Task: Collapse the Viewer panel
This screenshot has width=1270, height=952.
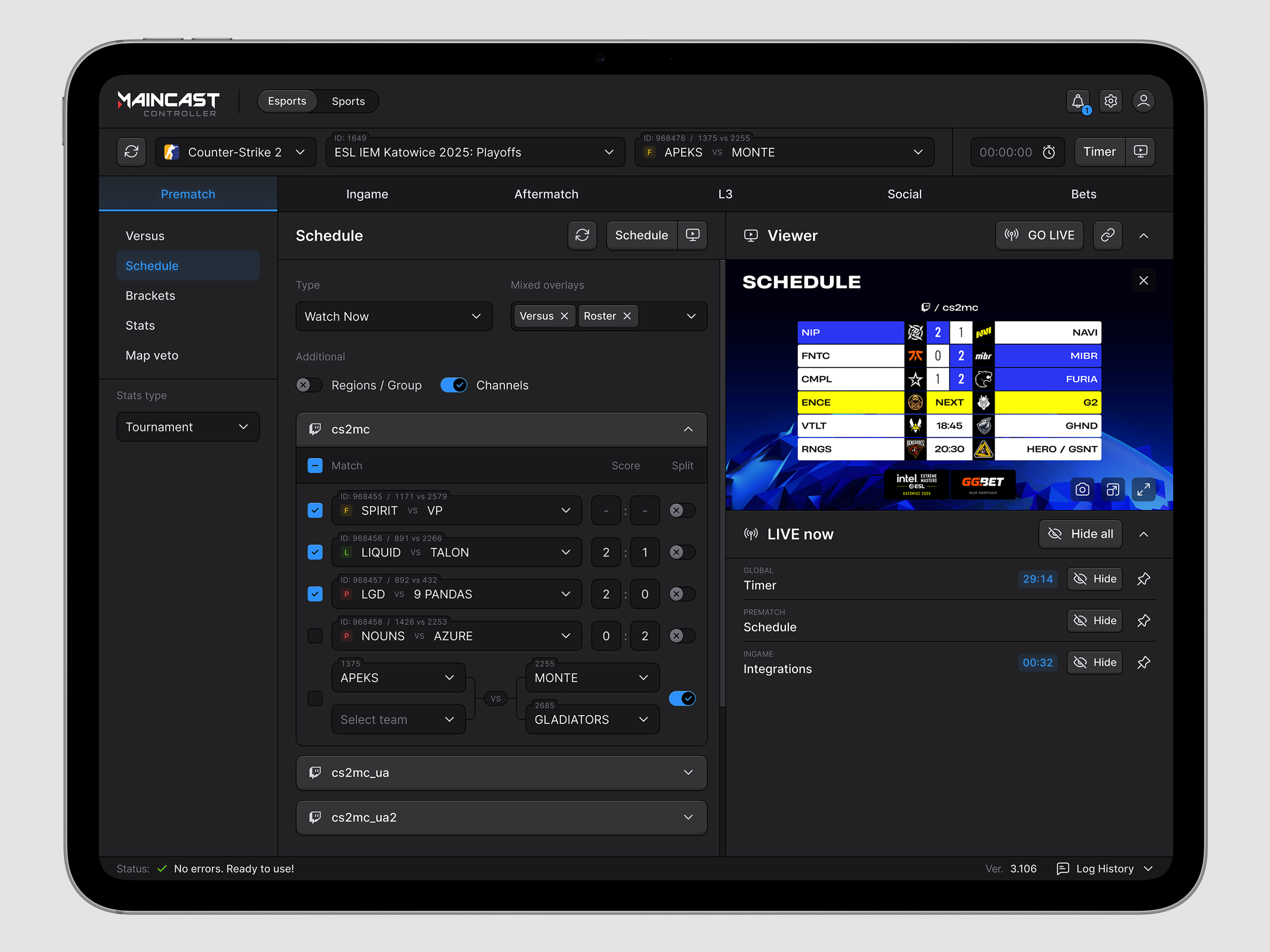Action: pyautogui.click(x=1143, y=235)
